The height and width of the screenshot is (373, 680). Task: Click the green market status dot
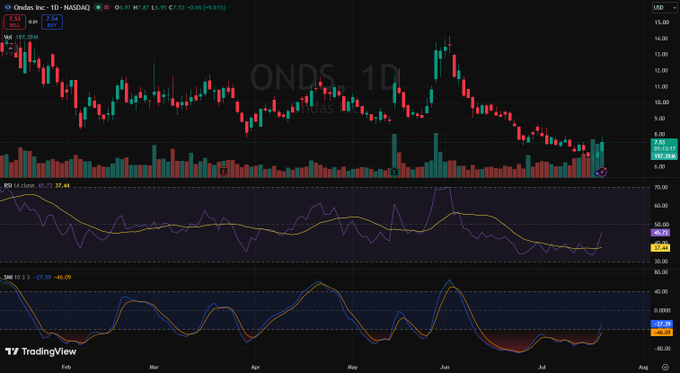point(99,7)
